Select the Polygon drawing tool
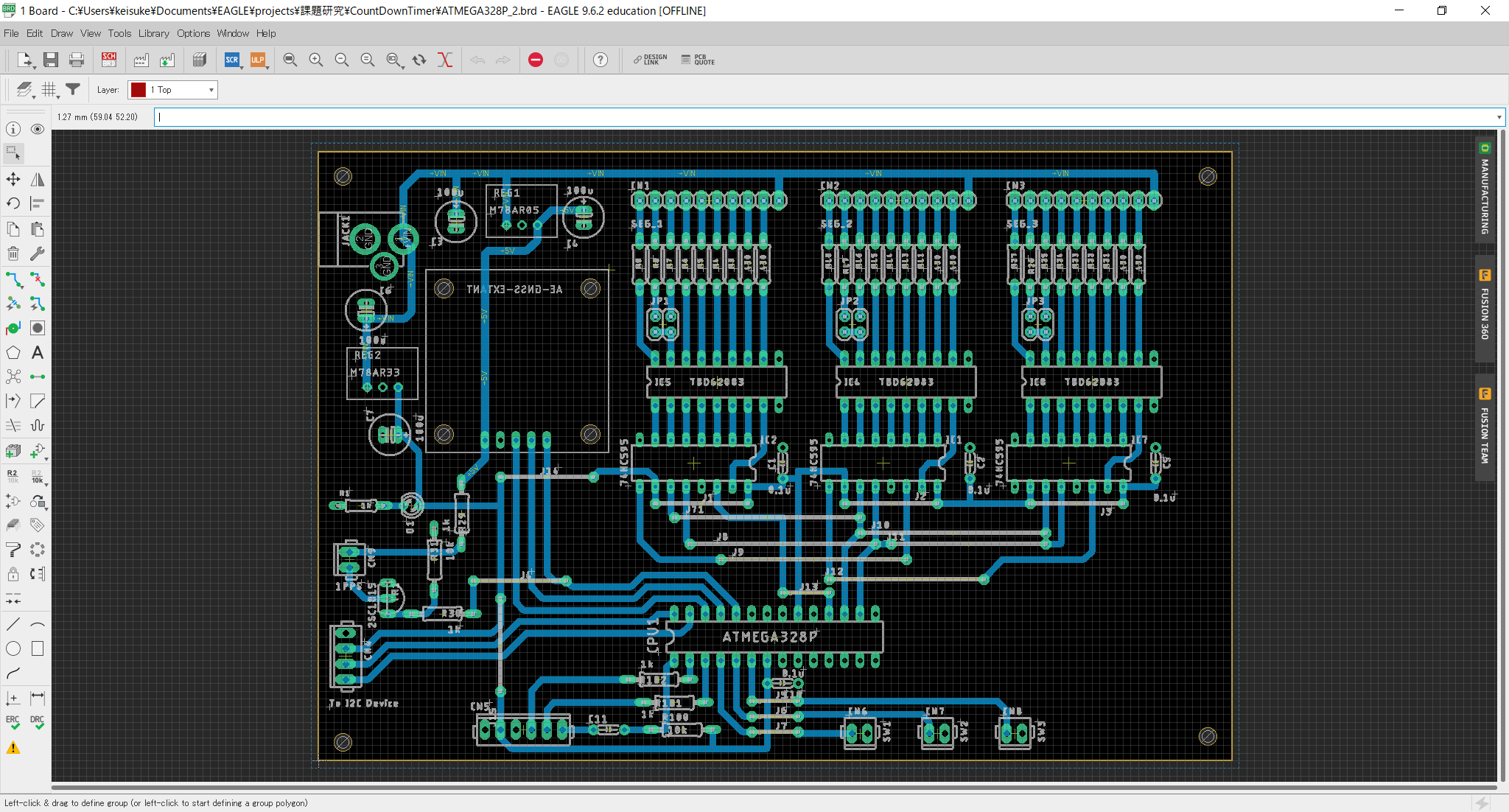The height and width of the screenshot is (812, 1509). click(x=13, y=353)
